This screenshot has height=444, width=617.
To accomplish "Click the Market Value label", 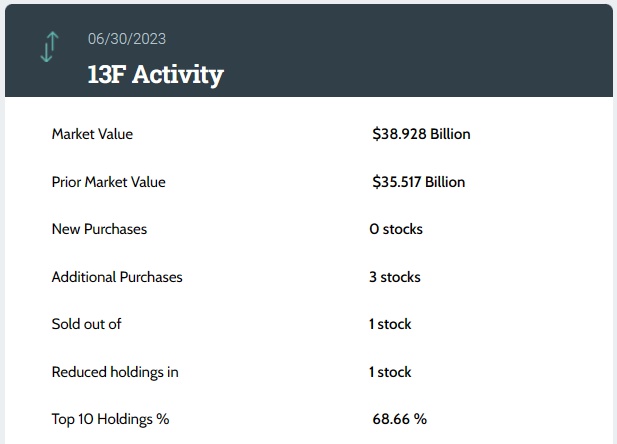I will pos(92,134).
